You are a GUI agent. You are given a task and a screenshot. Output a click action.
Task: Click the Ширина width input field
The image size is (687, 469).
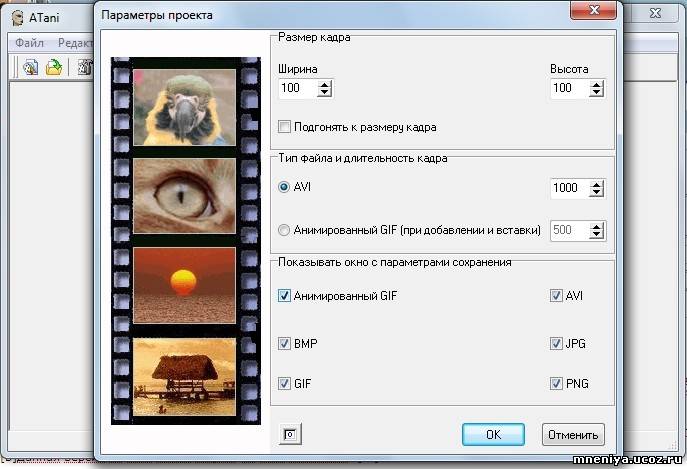click(298, 88)
